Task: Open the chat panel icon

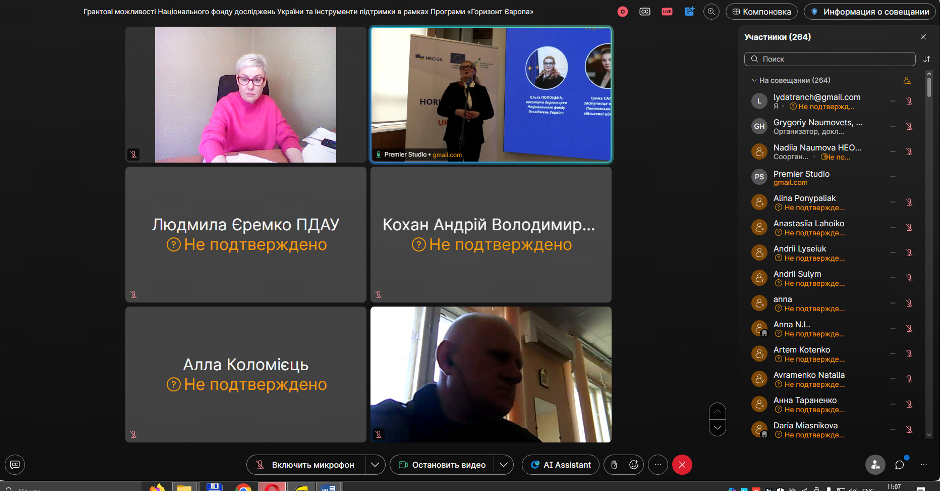Action: [x=900, y=465]
